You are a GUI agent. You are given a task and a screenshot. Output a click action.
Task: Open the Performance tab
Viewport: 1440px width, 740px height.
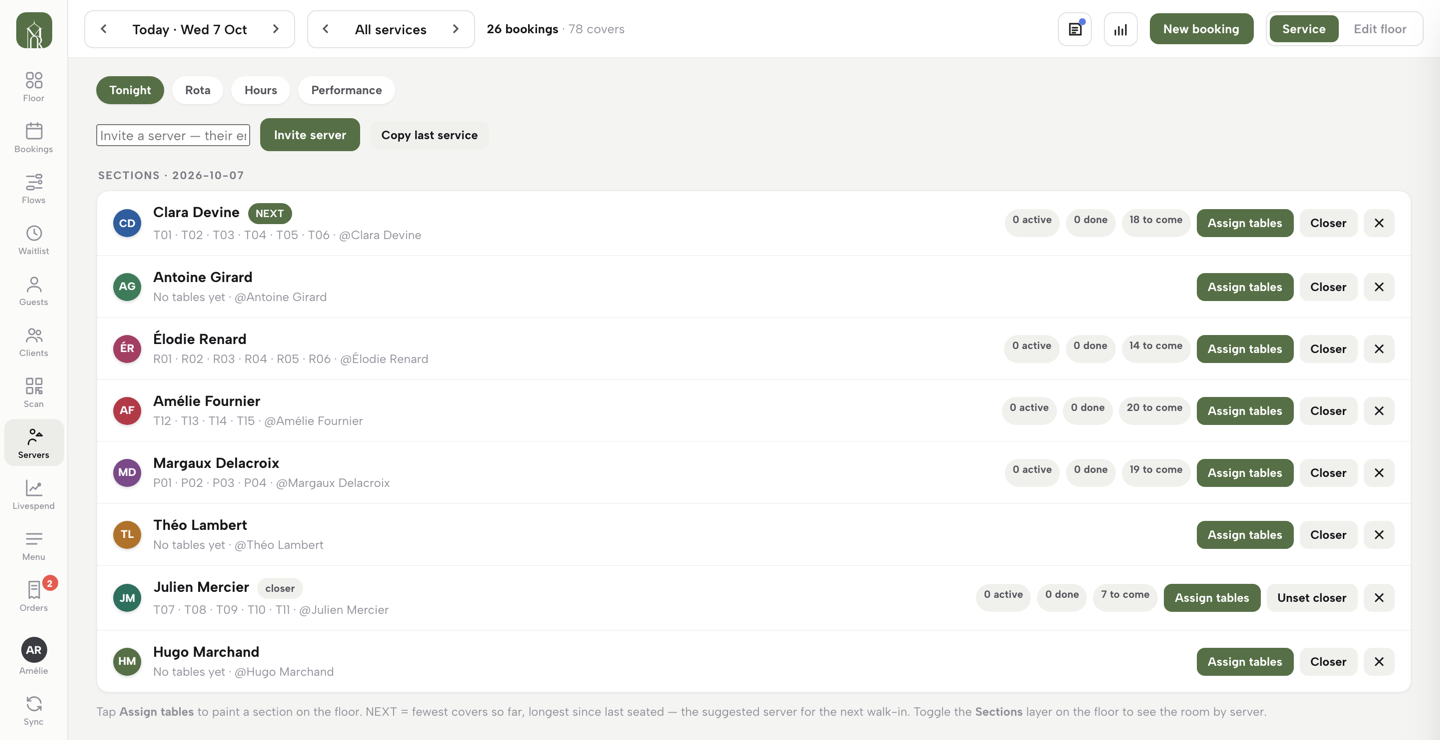click(x=346, y=90)
